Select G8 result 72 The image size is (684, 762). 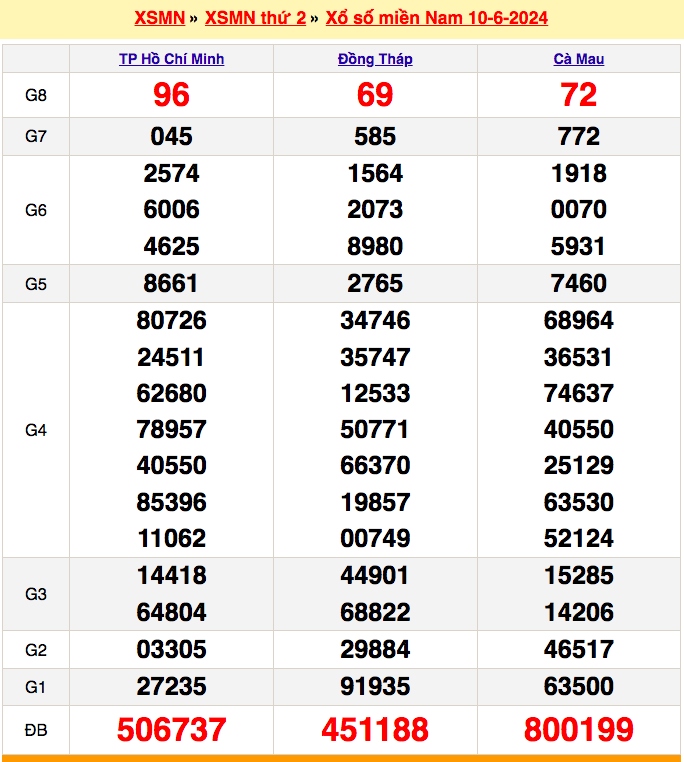click(579, 95)
